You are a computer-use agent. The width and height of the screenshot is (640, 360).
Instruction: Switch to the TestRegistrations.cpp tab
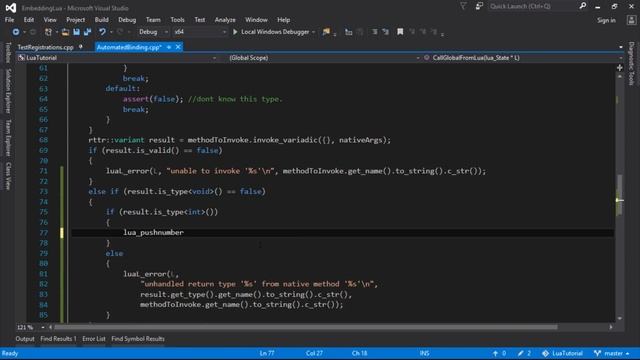point(45,47)
